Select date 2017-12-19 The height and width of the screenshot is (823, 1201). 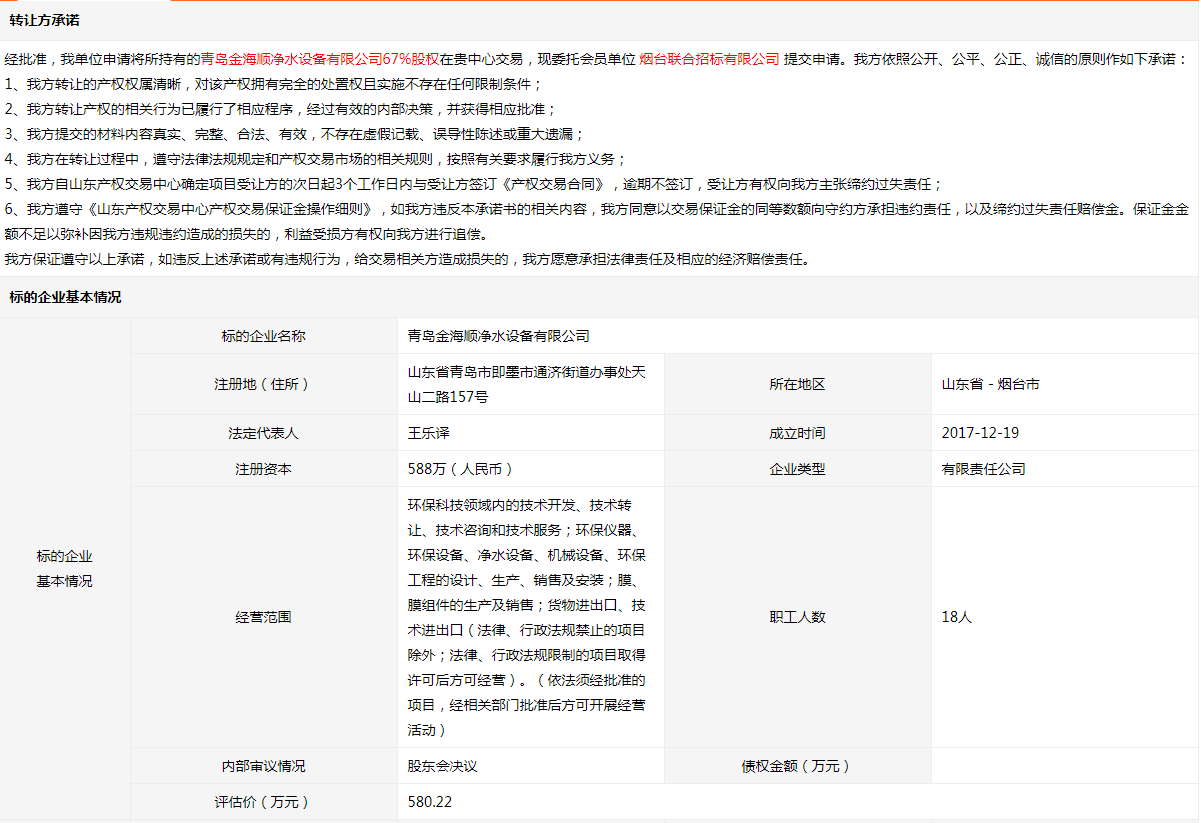tap(981, 433)
